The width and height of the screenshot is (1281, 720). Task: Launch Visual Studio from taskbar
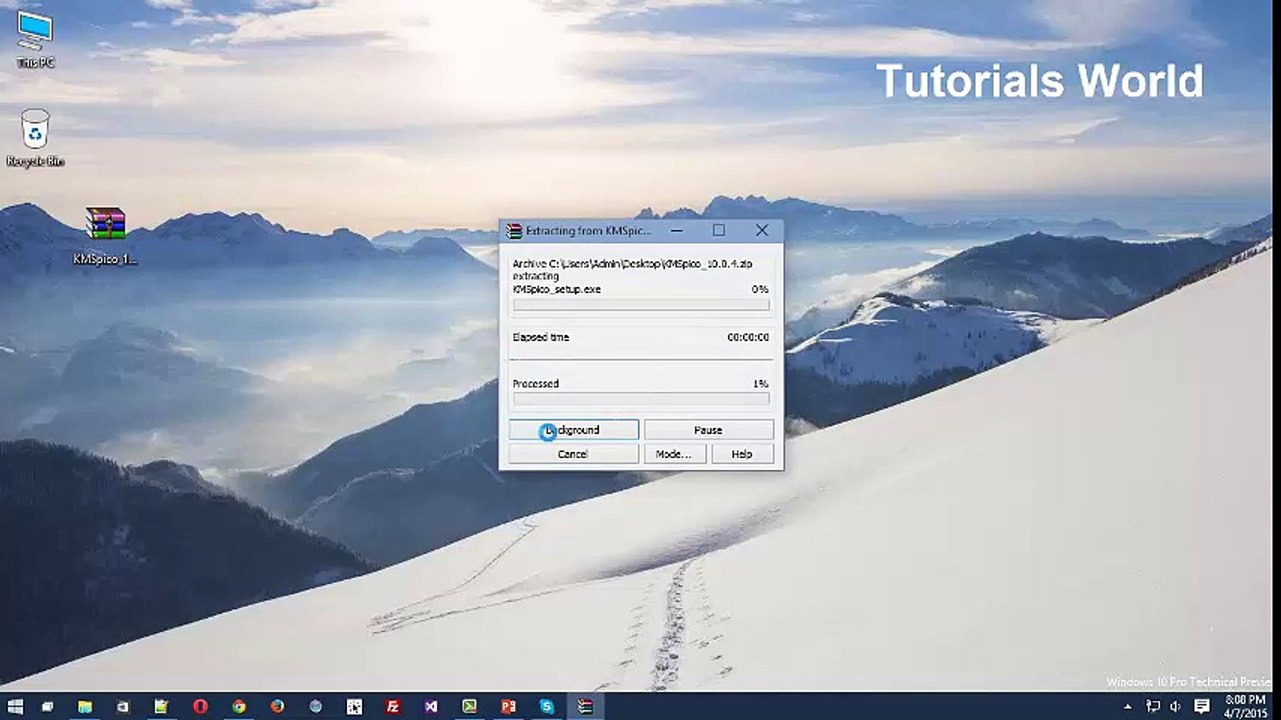(x=431, y=706)
